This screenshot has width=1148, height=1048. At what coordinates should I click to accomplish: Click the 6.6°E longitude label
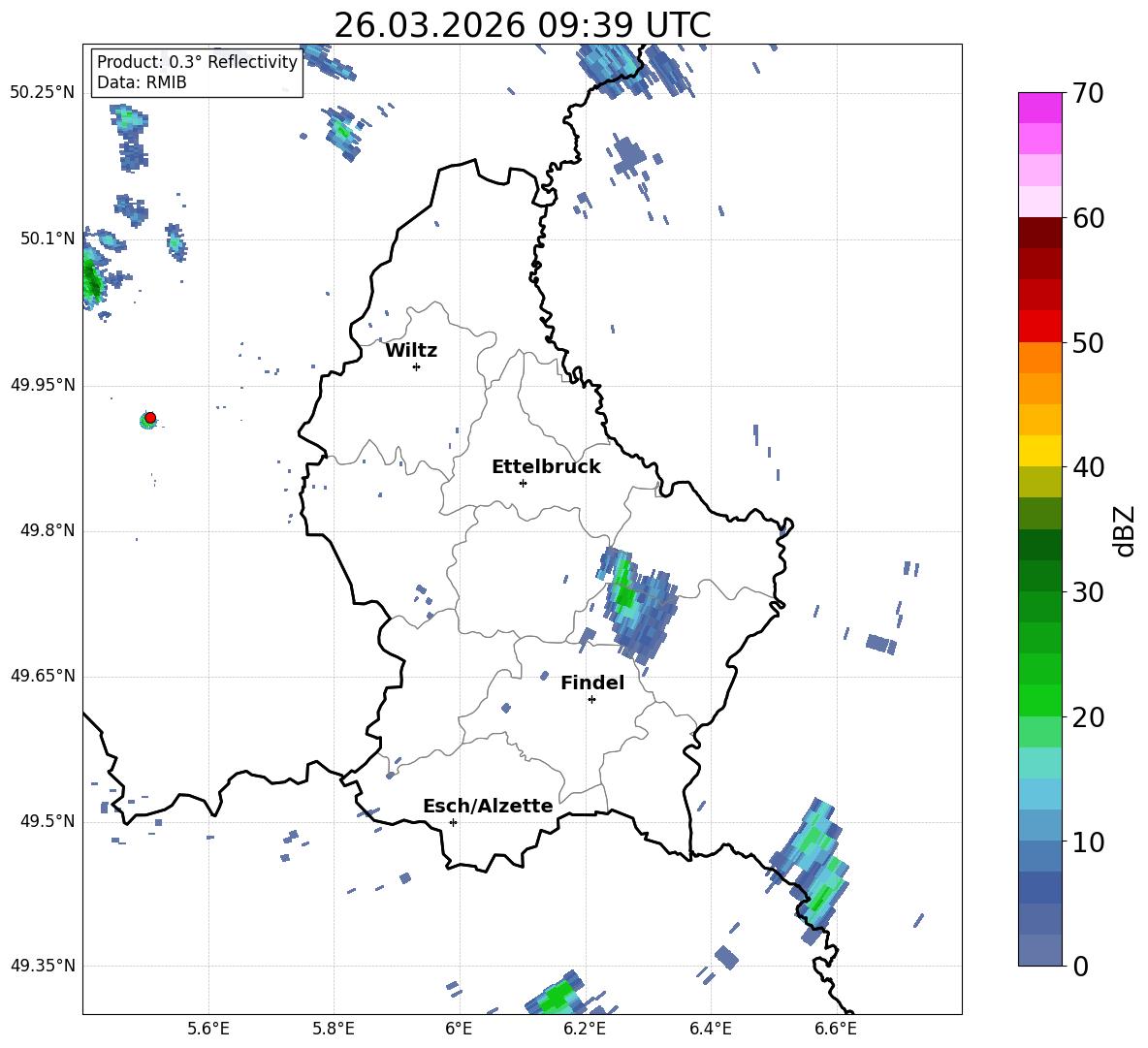click(836, 1029)
